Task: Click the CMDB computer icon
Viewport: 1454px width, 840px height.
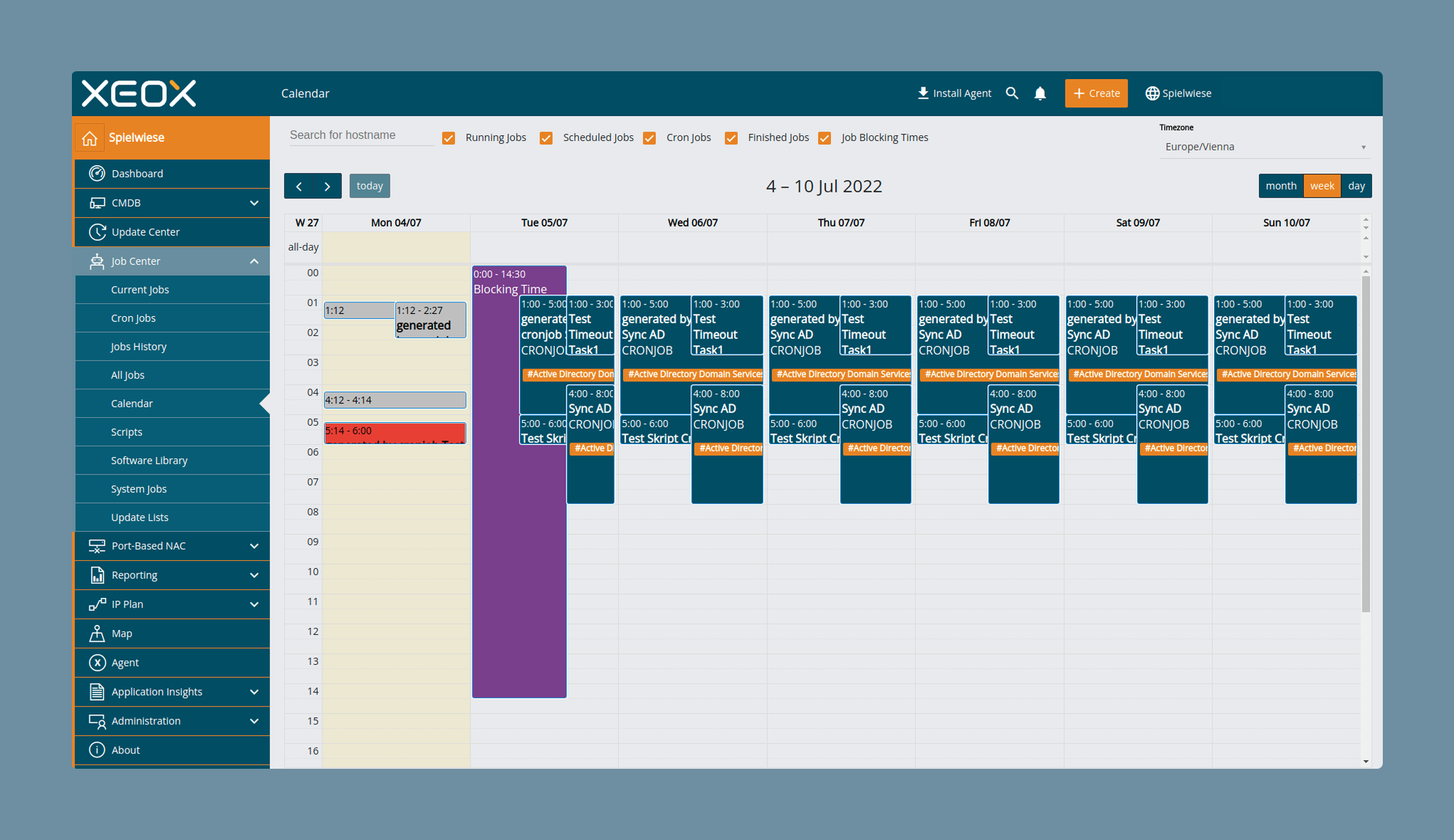Action: [x=97, y=203]
